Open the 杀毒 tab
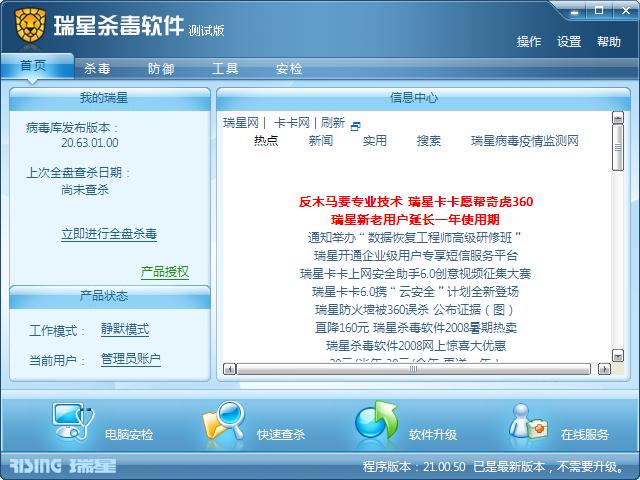The height and width of the screenshot is (480, 640). [x=97, y=68]
